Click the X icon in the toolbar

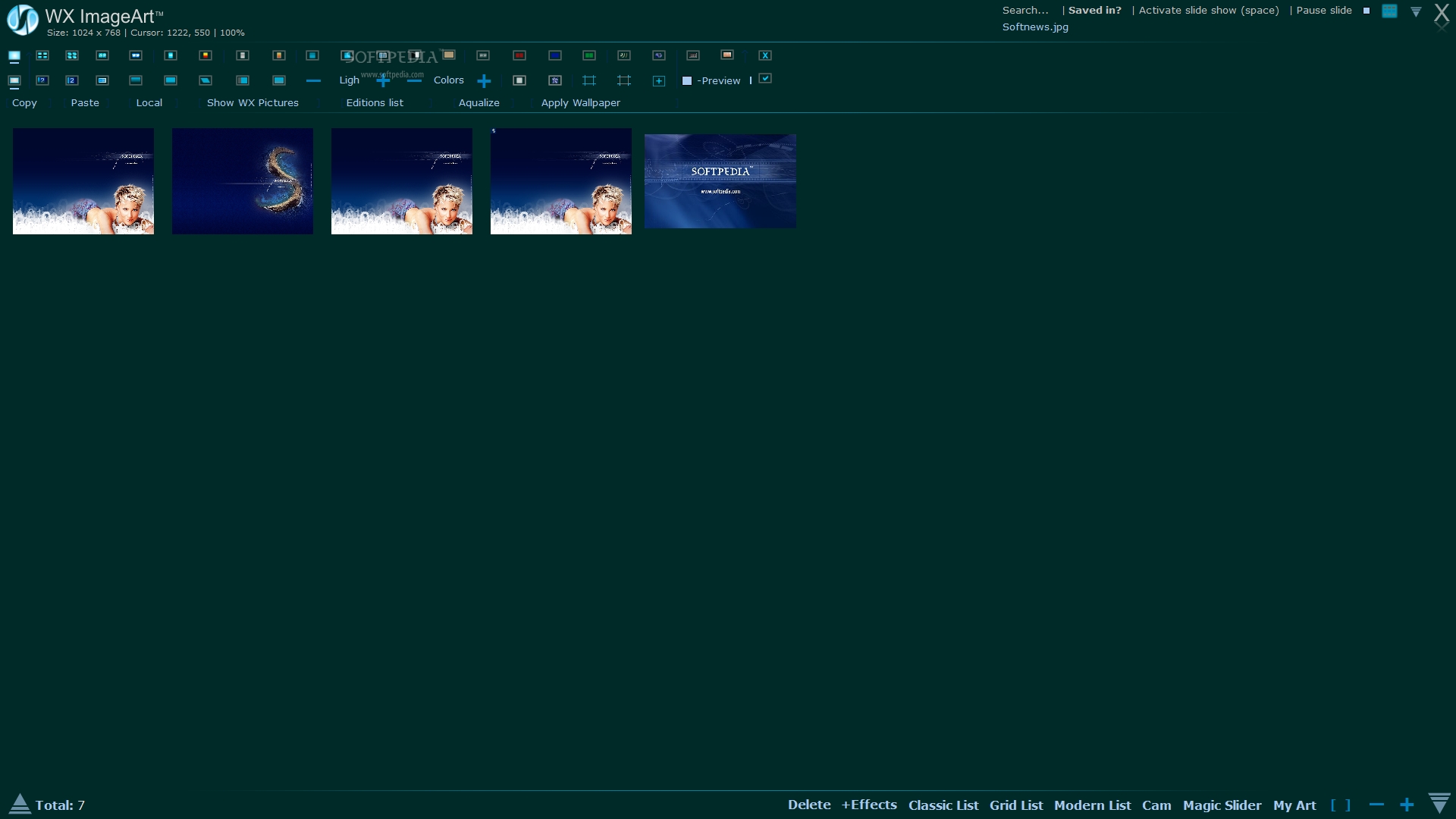coord(765,55)
